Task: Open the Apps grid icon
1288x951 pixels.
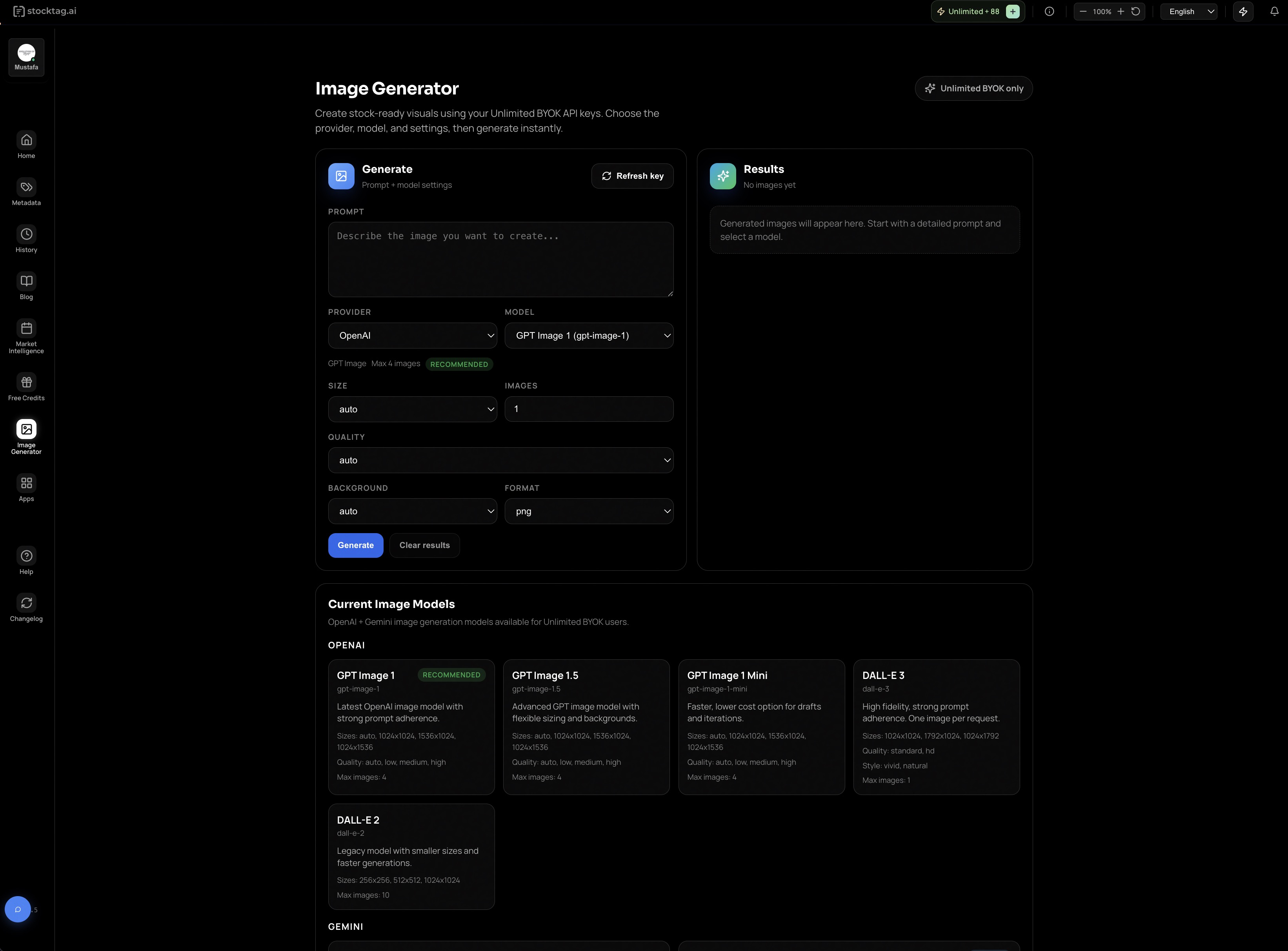Action: 27,483
